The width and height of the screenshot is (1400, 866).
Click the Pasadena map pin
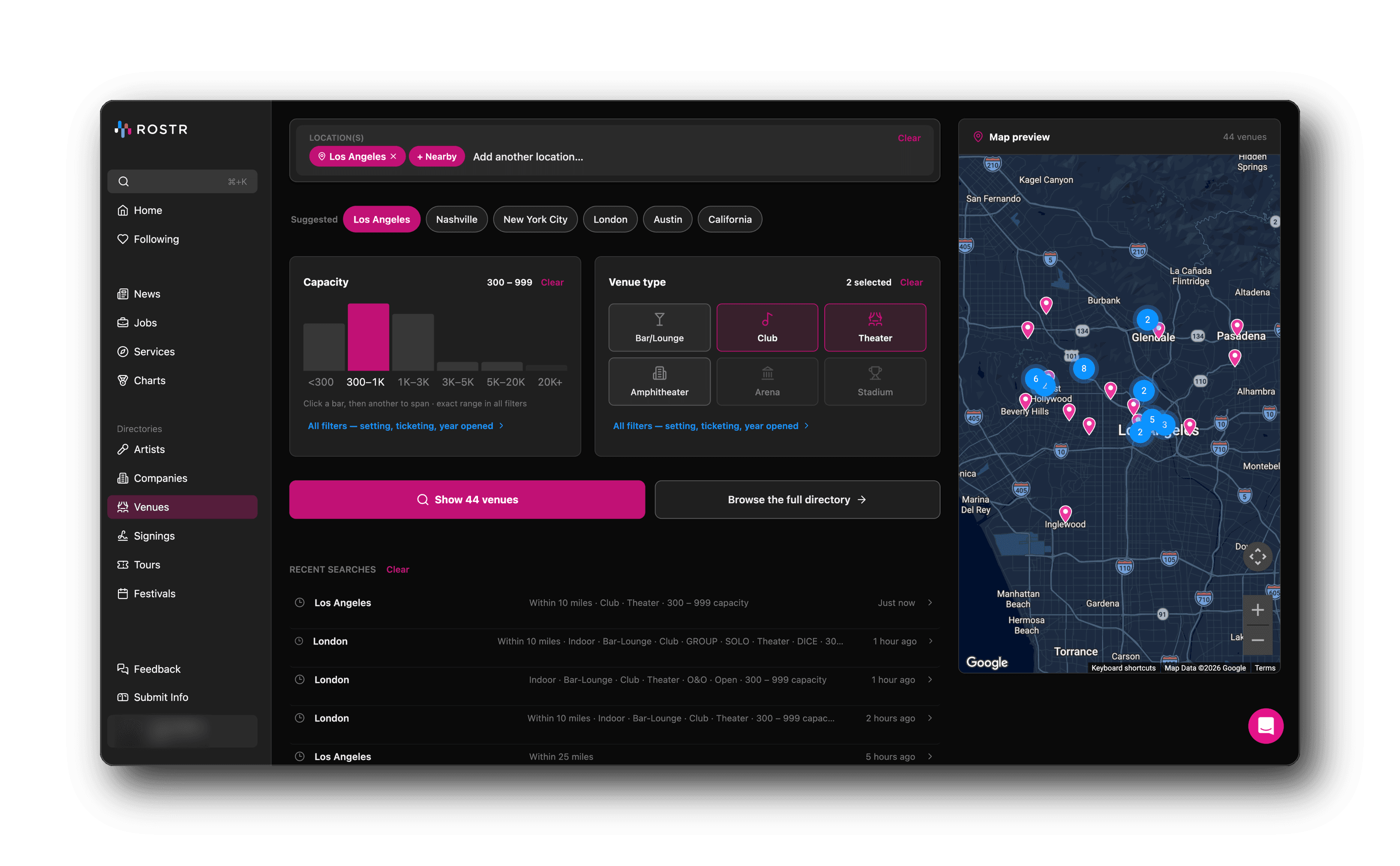pos(1236,327)
